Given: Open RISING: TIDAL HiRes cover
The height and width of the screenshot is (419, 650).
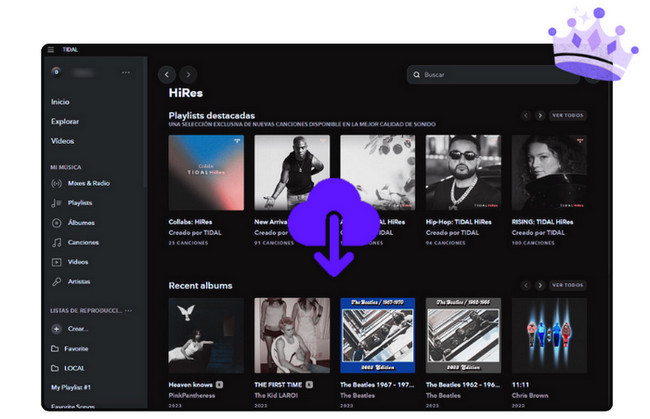Looking at the screenshot, I should click(x=549, y=172).
